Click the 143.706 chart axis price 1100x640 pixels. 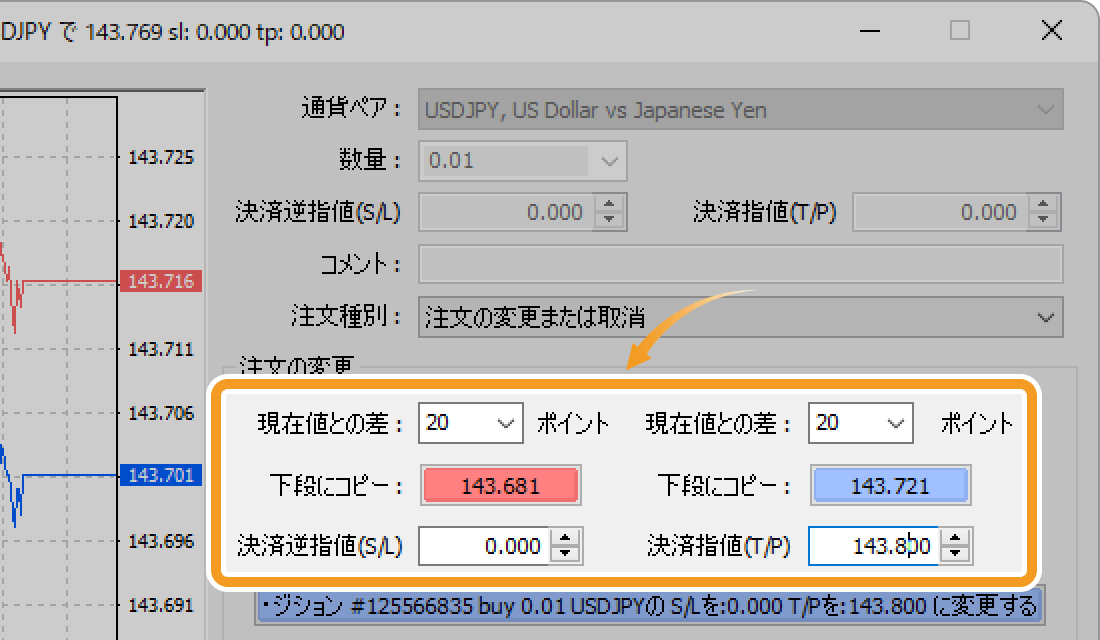point(161,413)
